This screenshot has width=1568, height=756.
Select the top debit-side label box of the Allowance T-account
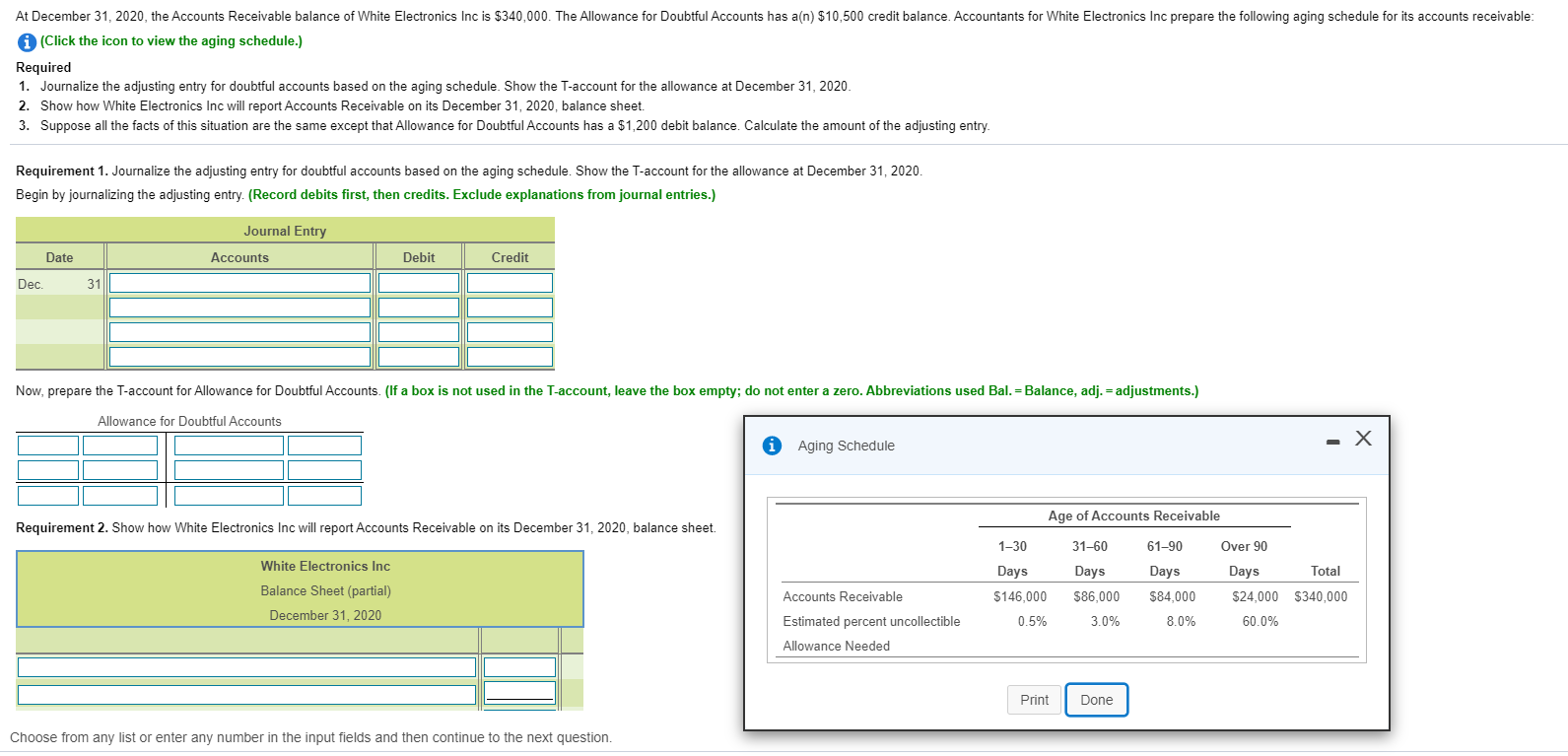pyautogui.click(x=48, y=446)
